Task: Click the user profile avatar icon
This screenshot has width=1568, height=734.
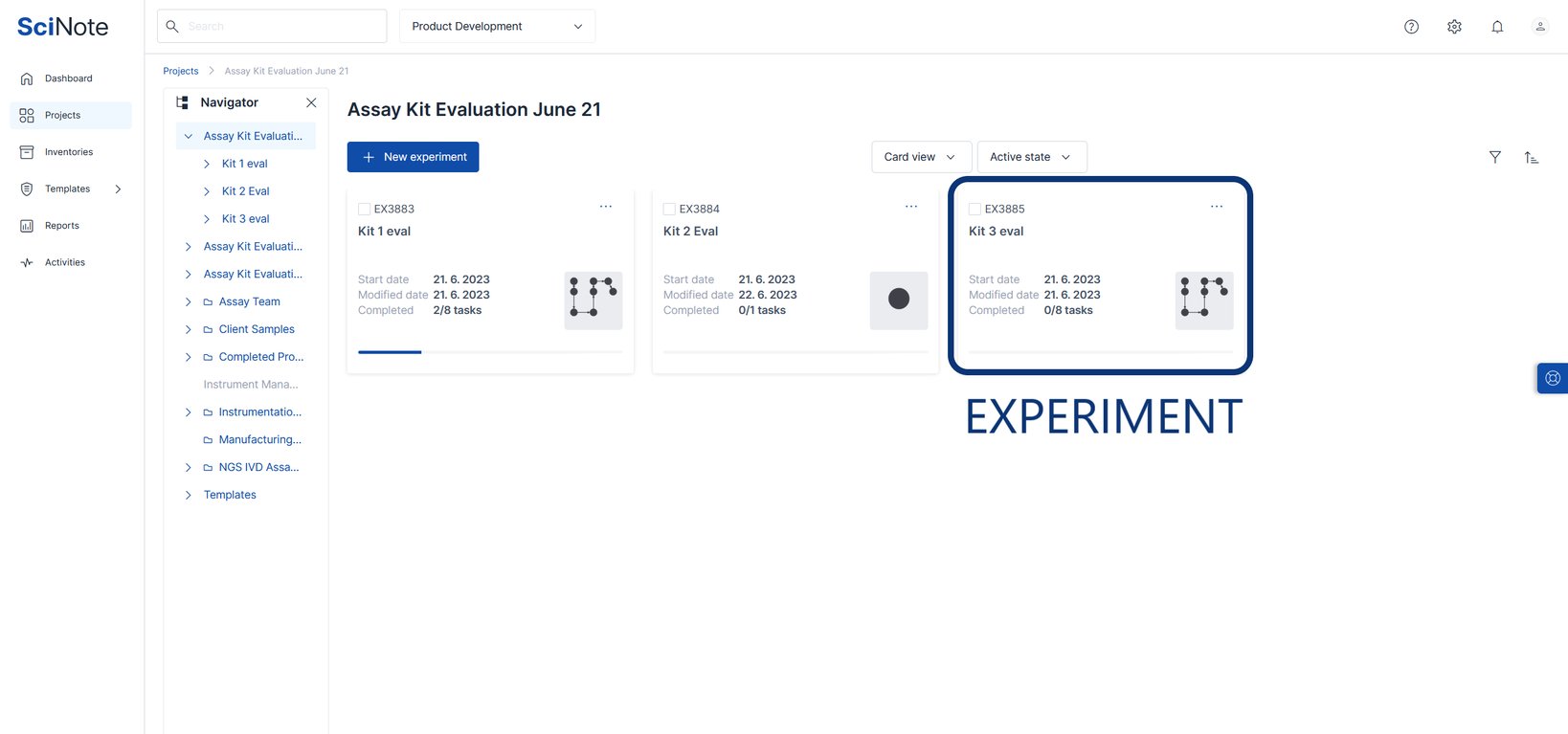Action: click(x=1540, y=27)
